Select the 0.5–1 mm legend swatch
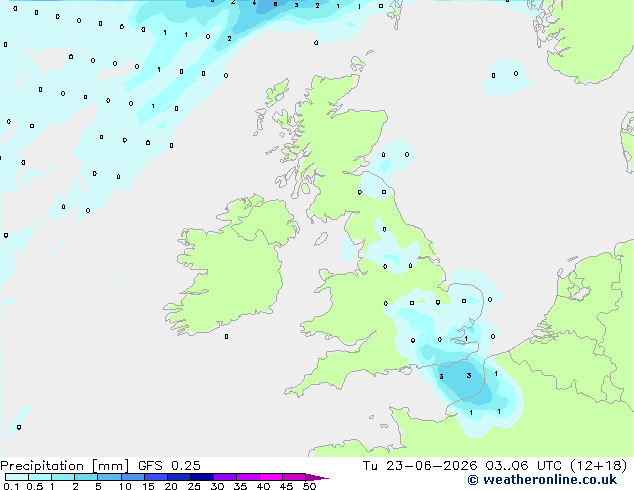Viewport: 634px width, 490px height. point(40,477)
